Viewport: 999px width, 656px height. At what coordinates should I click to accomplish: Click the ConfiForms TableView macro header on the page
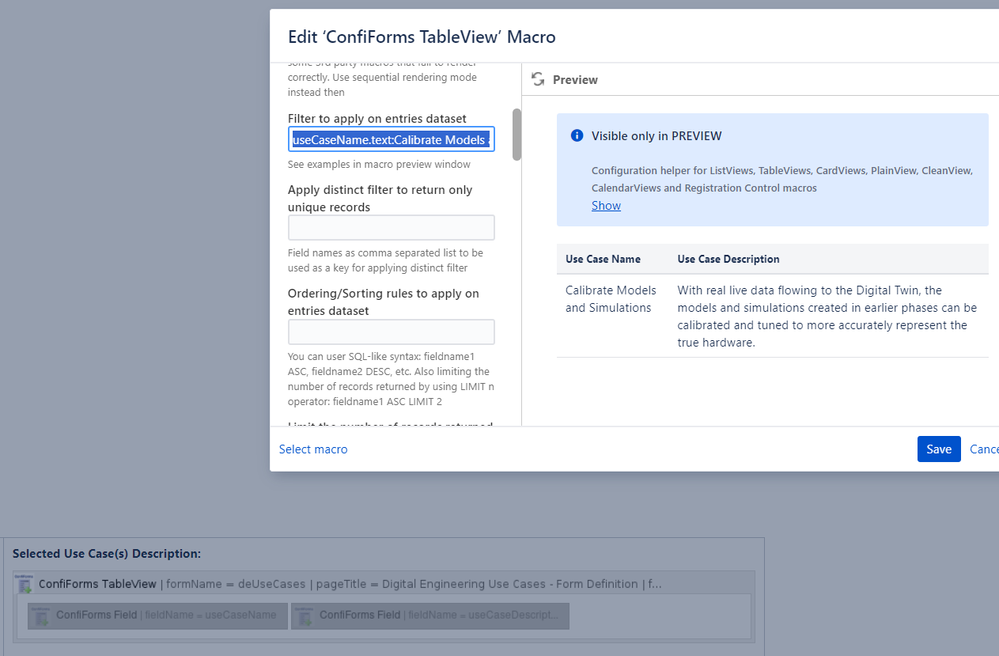click(384, 583)
